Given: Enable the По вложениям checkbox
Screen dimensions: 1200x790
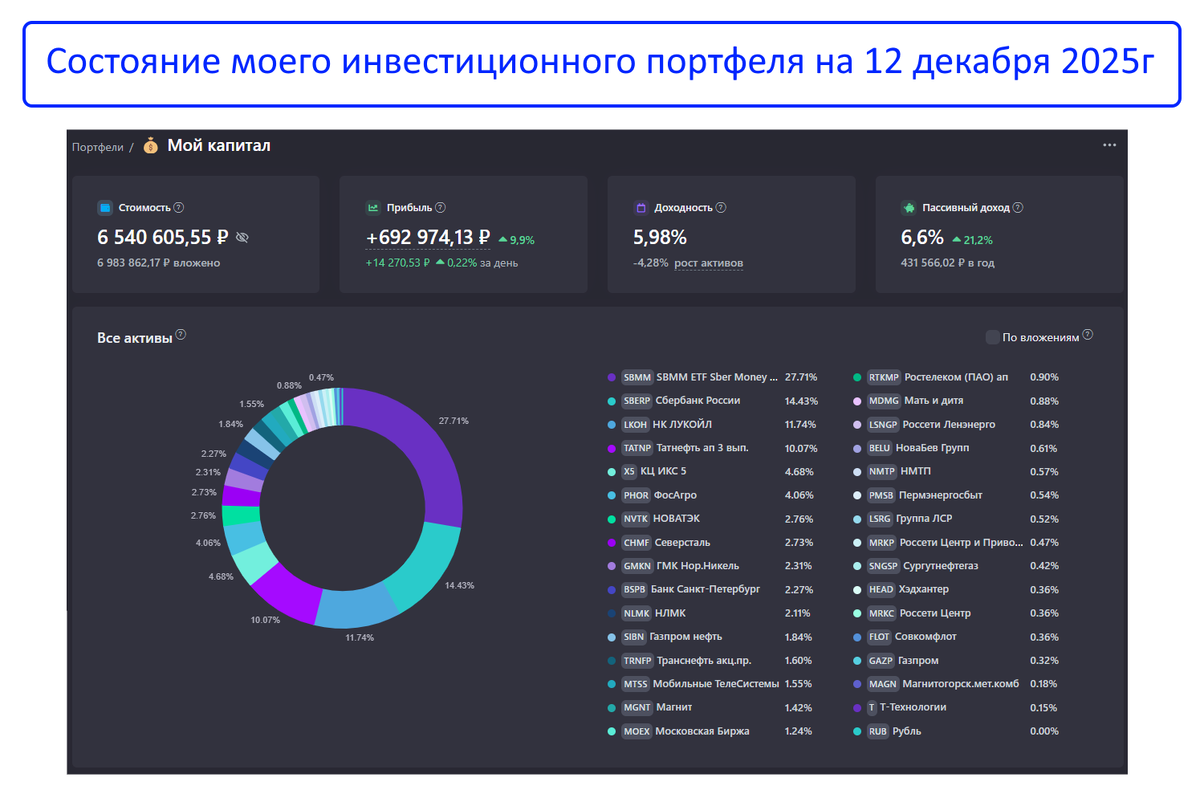Looking at the screenshot, I should [993, 337].
